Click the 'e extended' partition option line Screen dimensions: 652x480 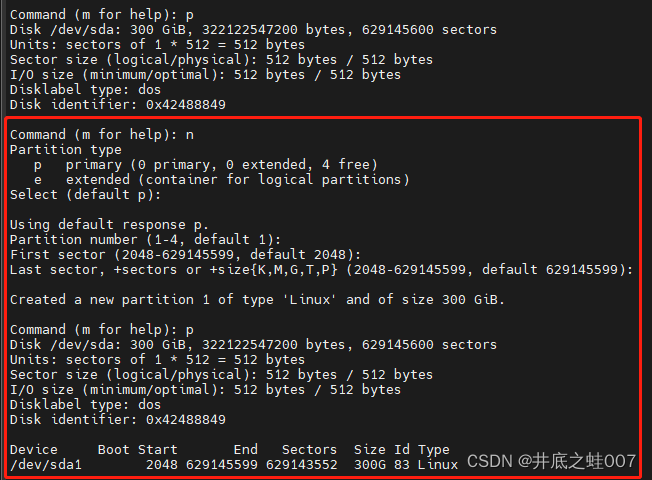[x=222, y=180]
